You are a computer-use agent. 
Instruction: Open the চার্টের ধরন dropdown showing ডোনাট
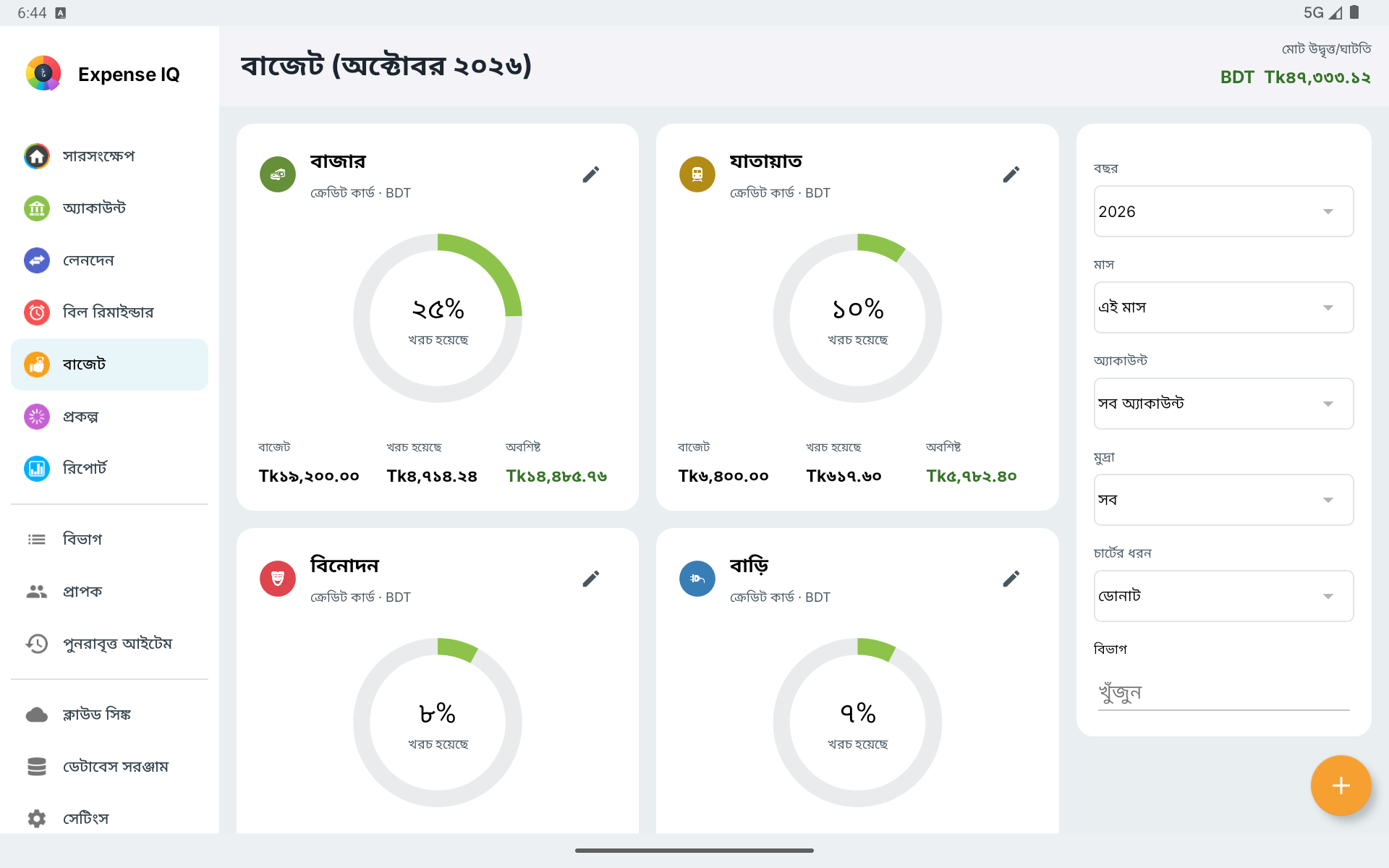point(1223,596)
